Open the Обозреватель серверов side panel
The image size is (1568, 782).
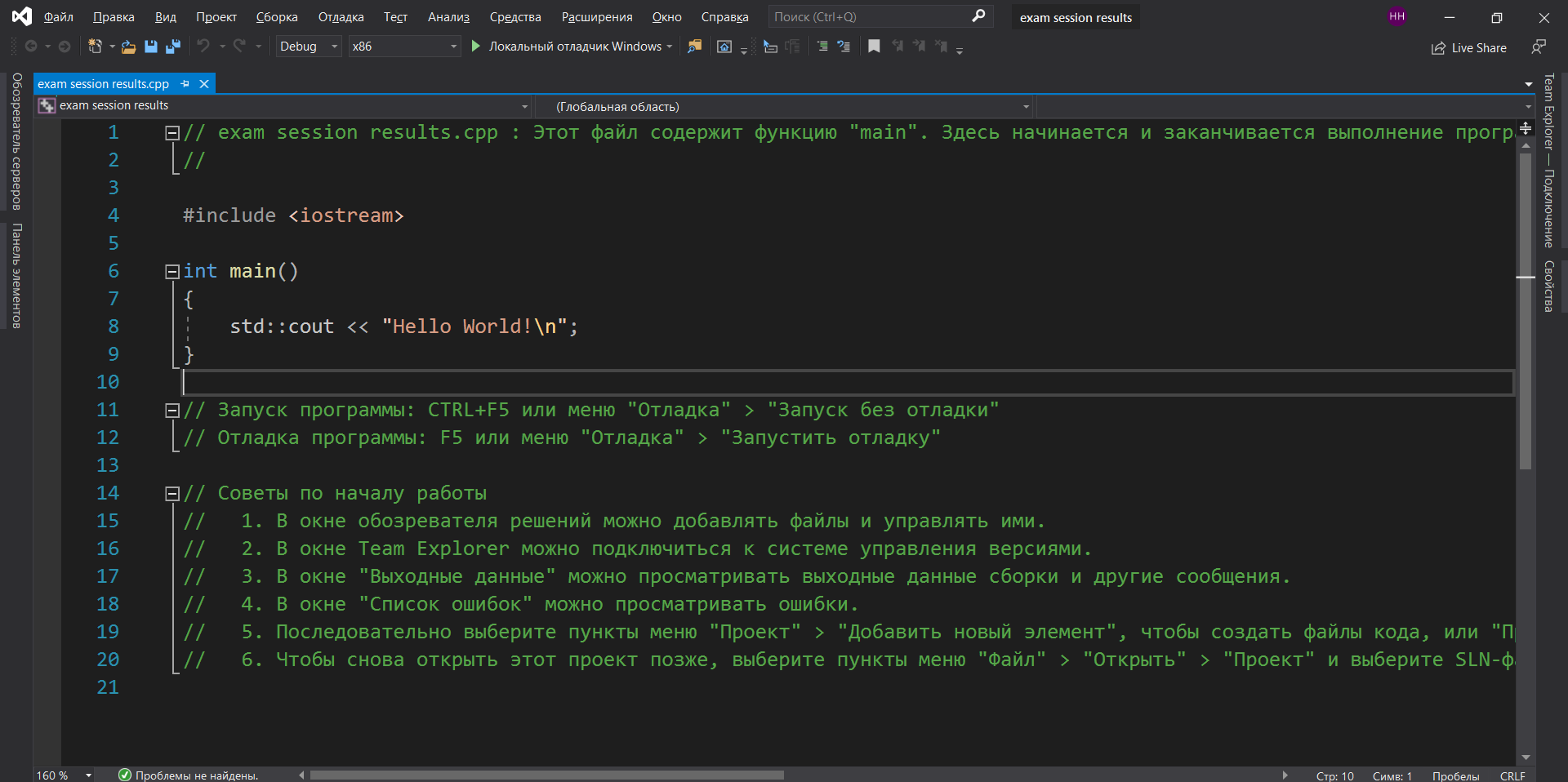coord(16,141)
